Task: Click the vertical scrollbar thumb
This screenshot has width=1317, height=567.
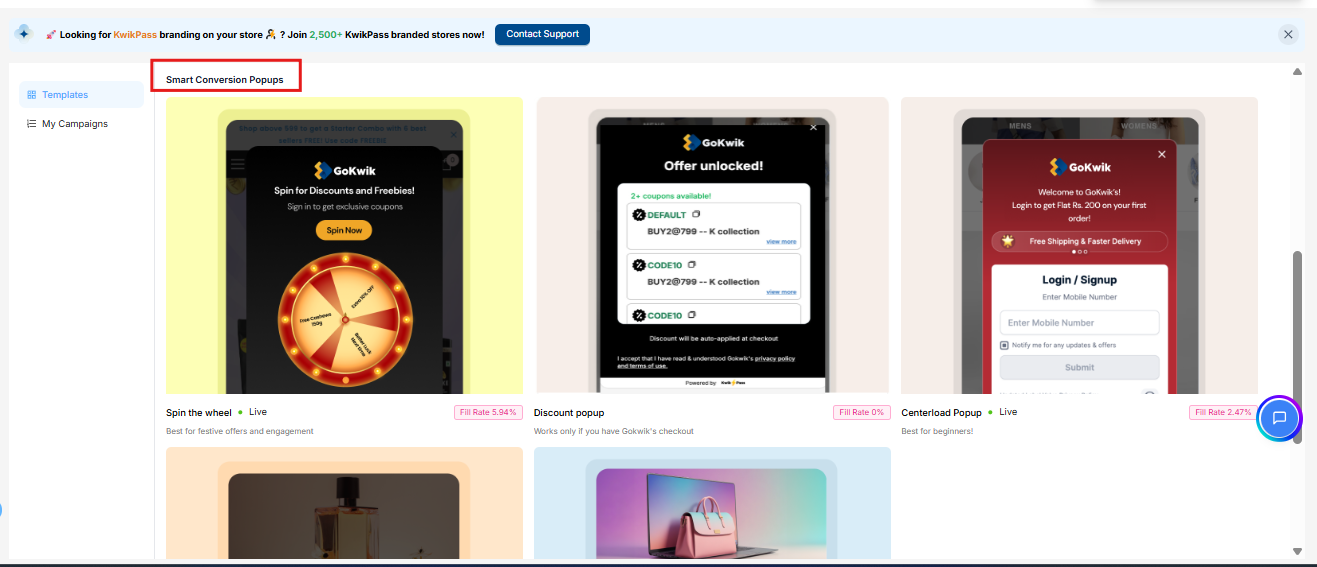Action: click(x=1297, y=346)
